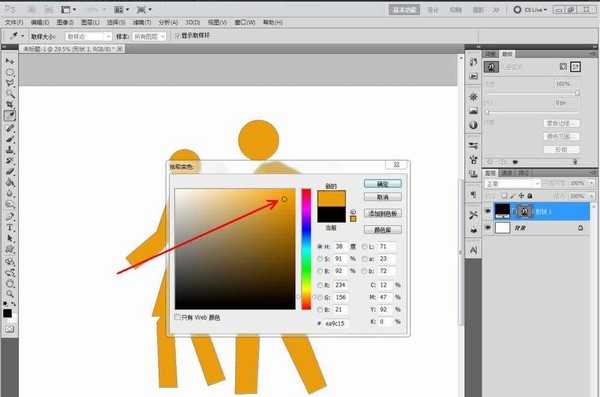Select the Lasso tool
Screen dimensions: 600x397
pyautogui.click(x=10, y=83)
